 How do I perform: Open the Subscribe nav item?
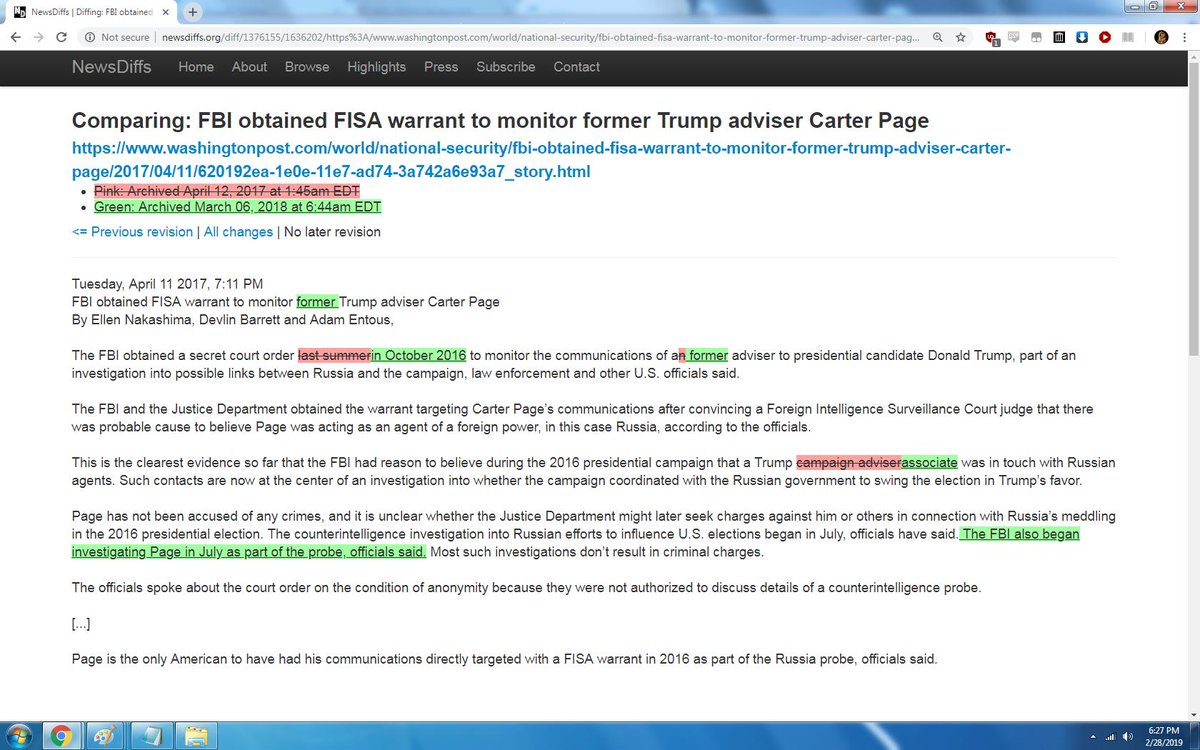[x=506, y=67]
